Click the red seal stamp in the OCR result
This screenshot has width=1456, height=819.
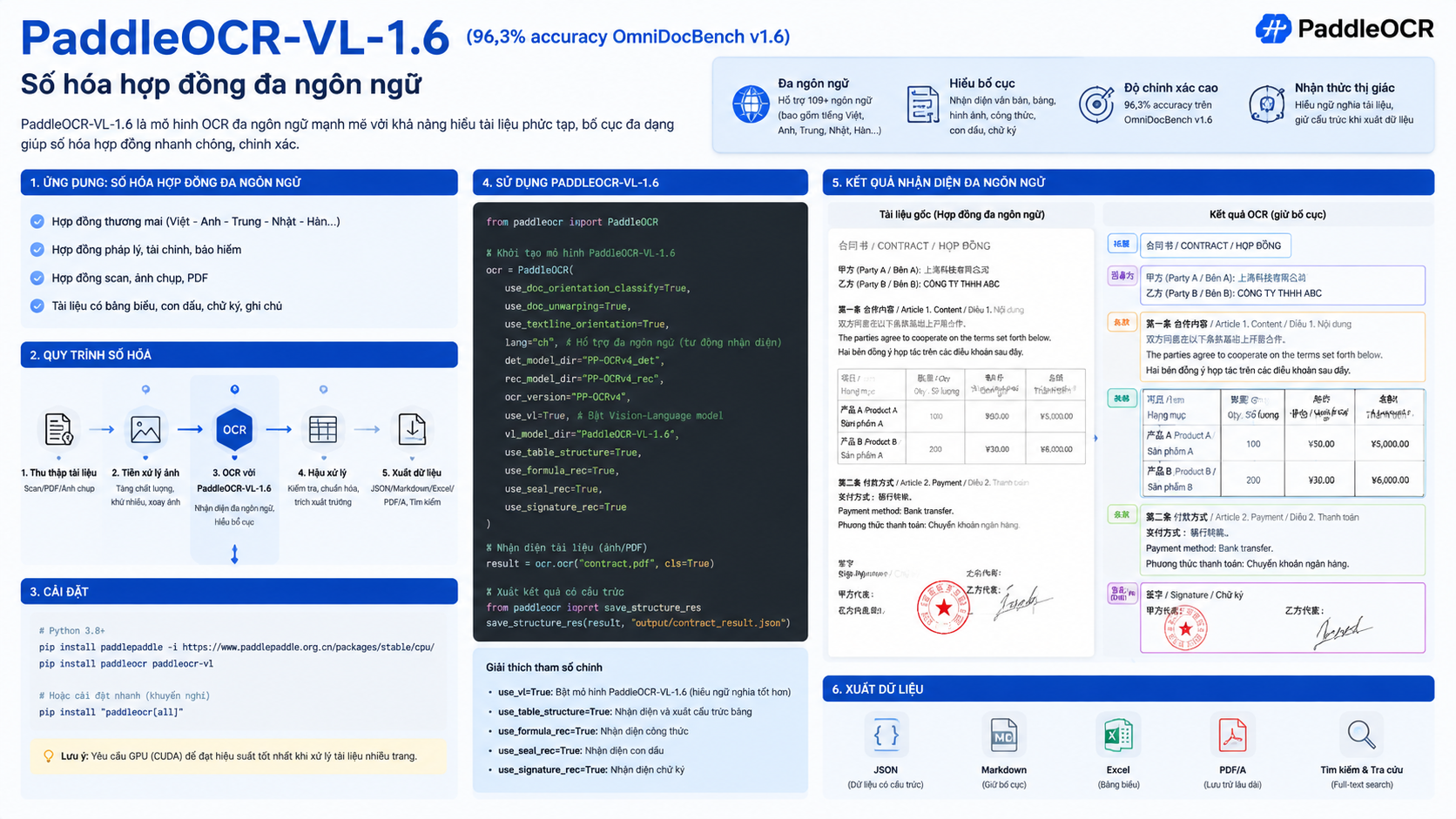coord(1185,628)
